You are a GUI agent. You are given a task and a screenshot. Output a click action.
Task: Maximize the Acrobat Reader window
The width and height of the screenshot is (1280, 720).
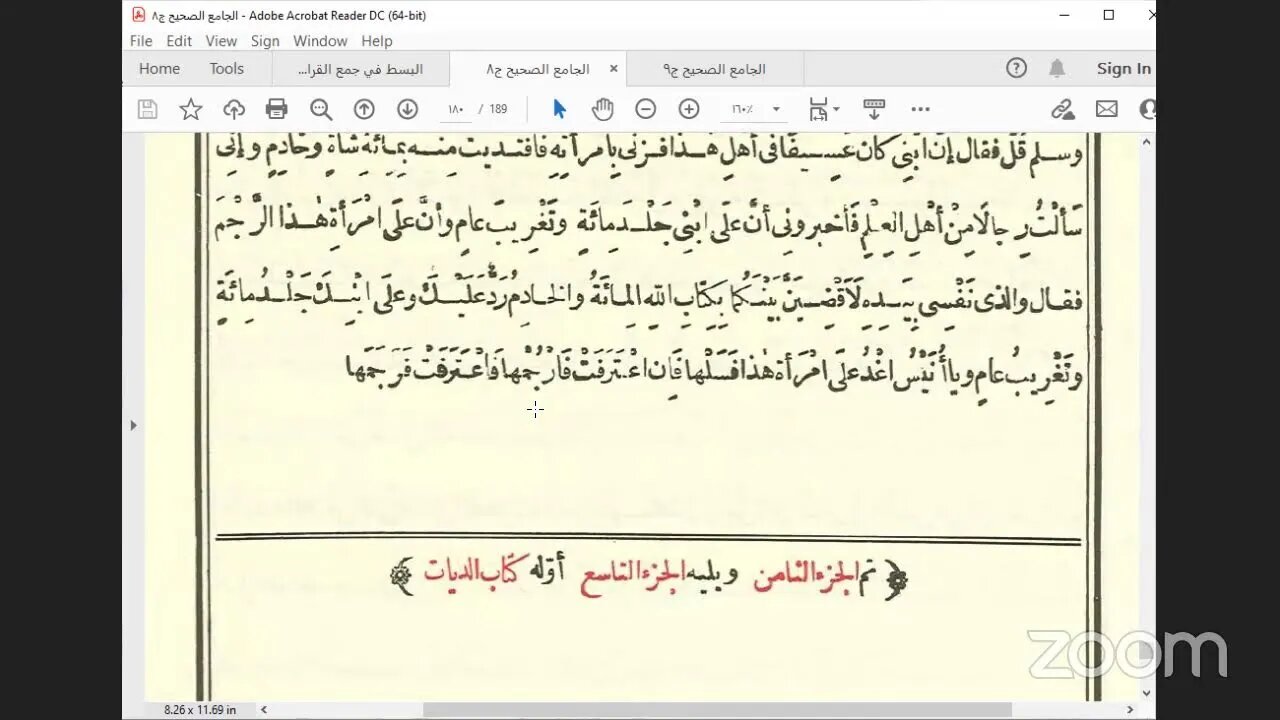[x=1109, y=14]
